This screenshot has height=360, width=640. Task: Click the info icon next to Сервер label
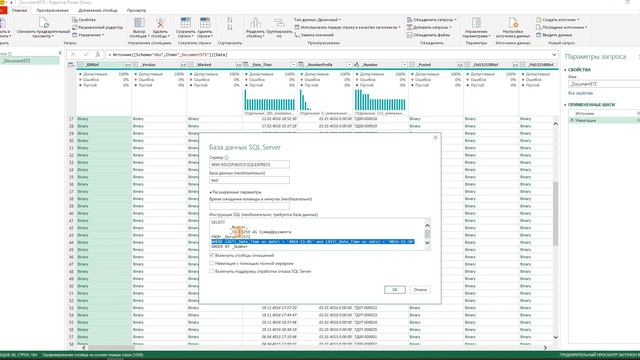(226, 158)
